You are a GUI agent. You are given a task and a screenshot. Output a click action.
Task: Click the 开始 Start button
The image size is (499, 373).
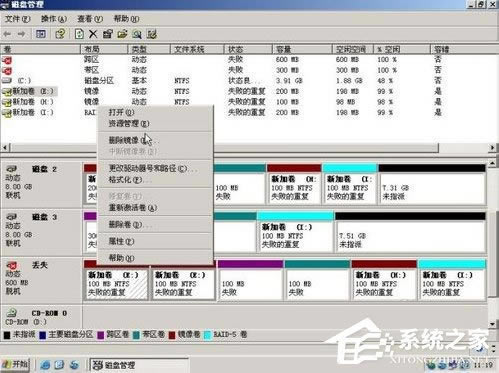[15, 364]
